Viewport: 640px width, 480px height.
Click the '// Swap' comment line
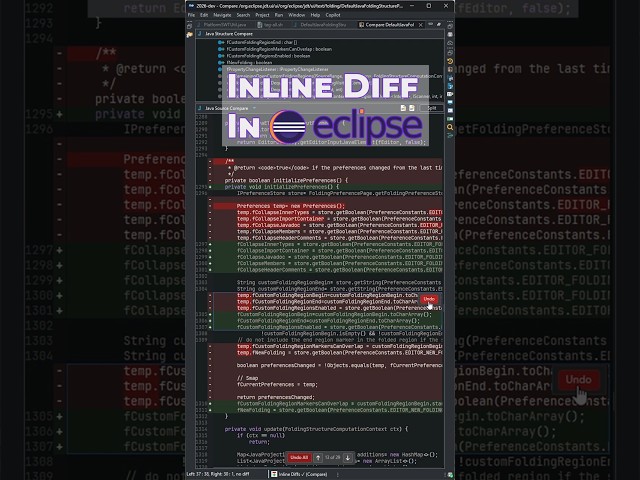point(247,378)
